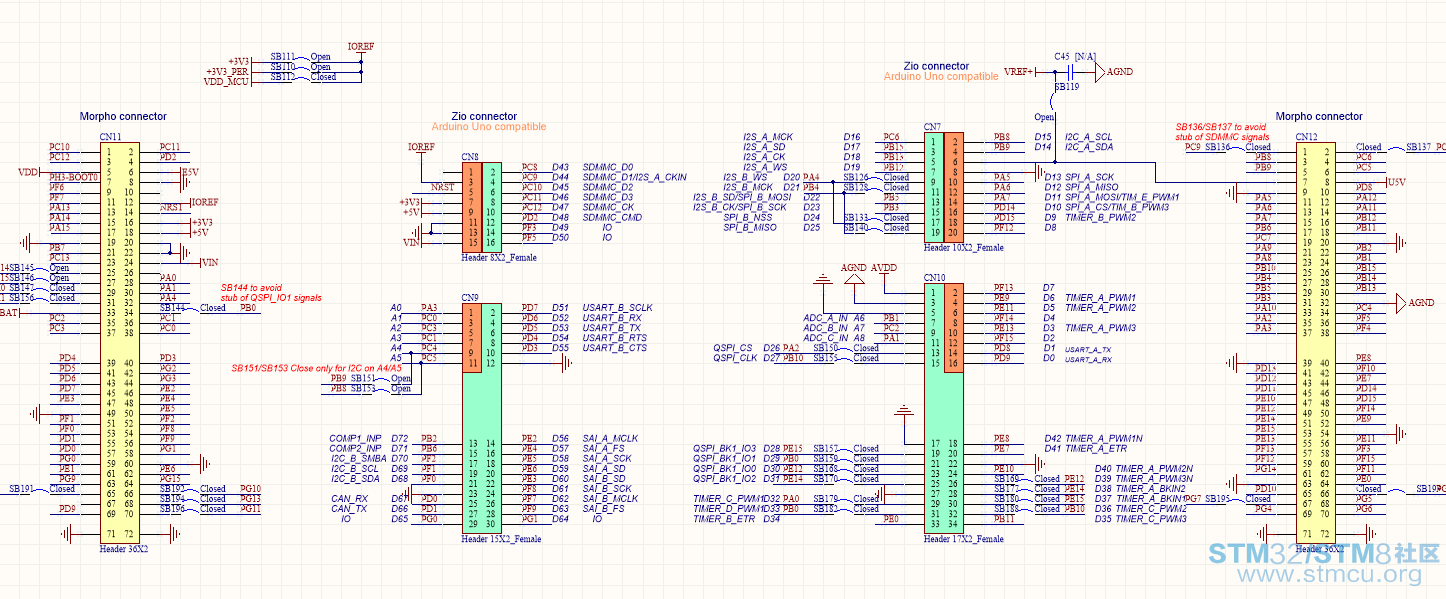
Task: Select the I2S_A_MCK signal label
Action: 767,137
